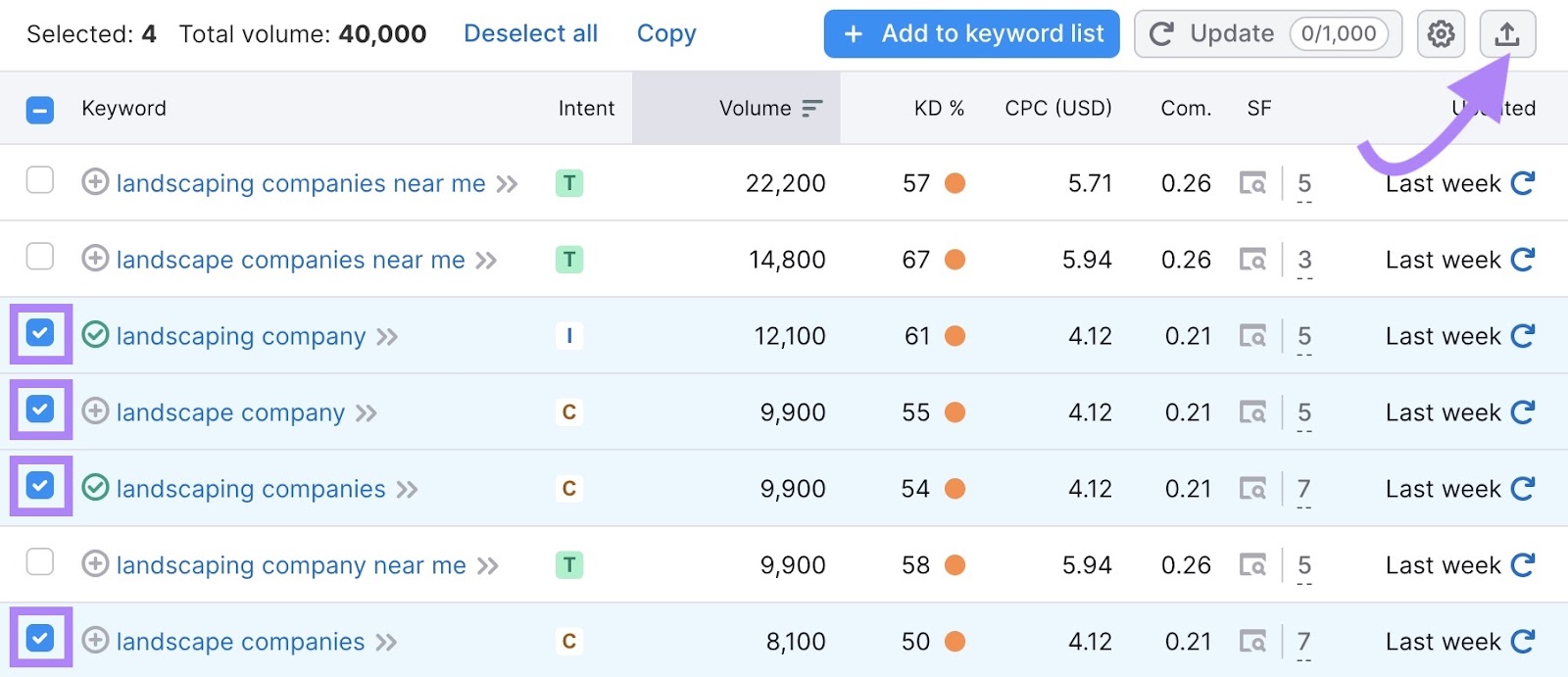
Task: Uncheck the landscaping company row
Action: [40, 333]
